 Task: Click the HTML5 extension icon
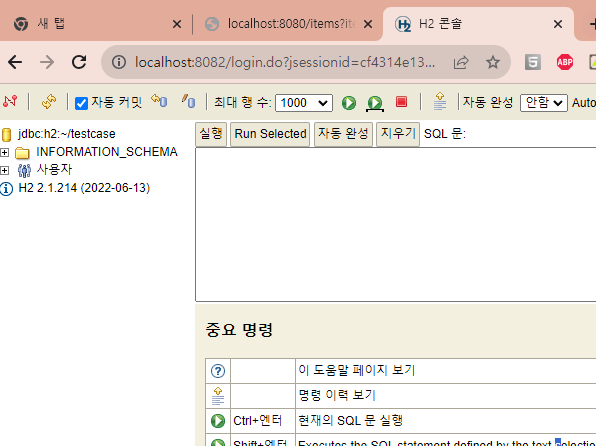pos(533,62)
